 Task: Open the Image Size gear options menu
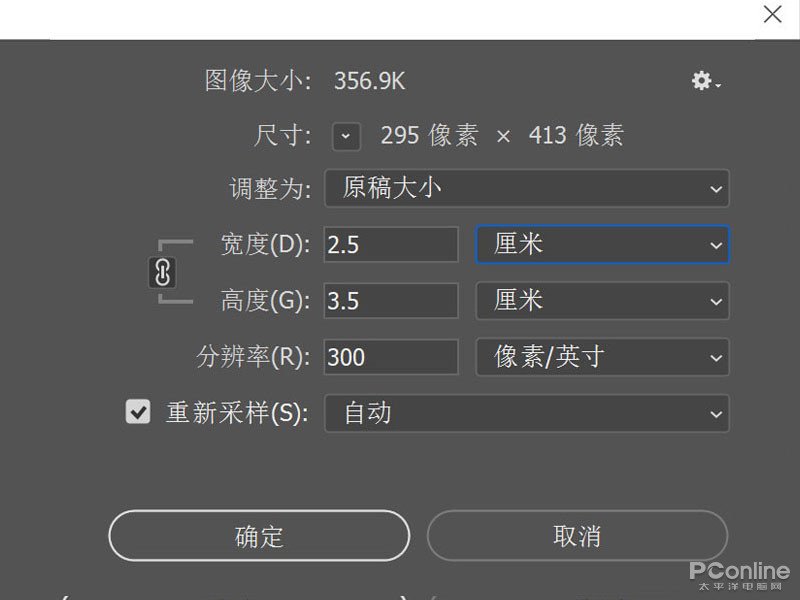(700, 81)
